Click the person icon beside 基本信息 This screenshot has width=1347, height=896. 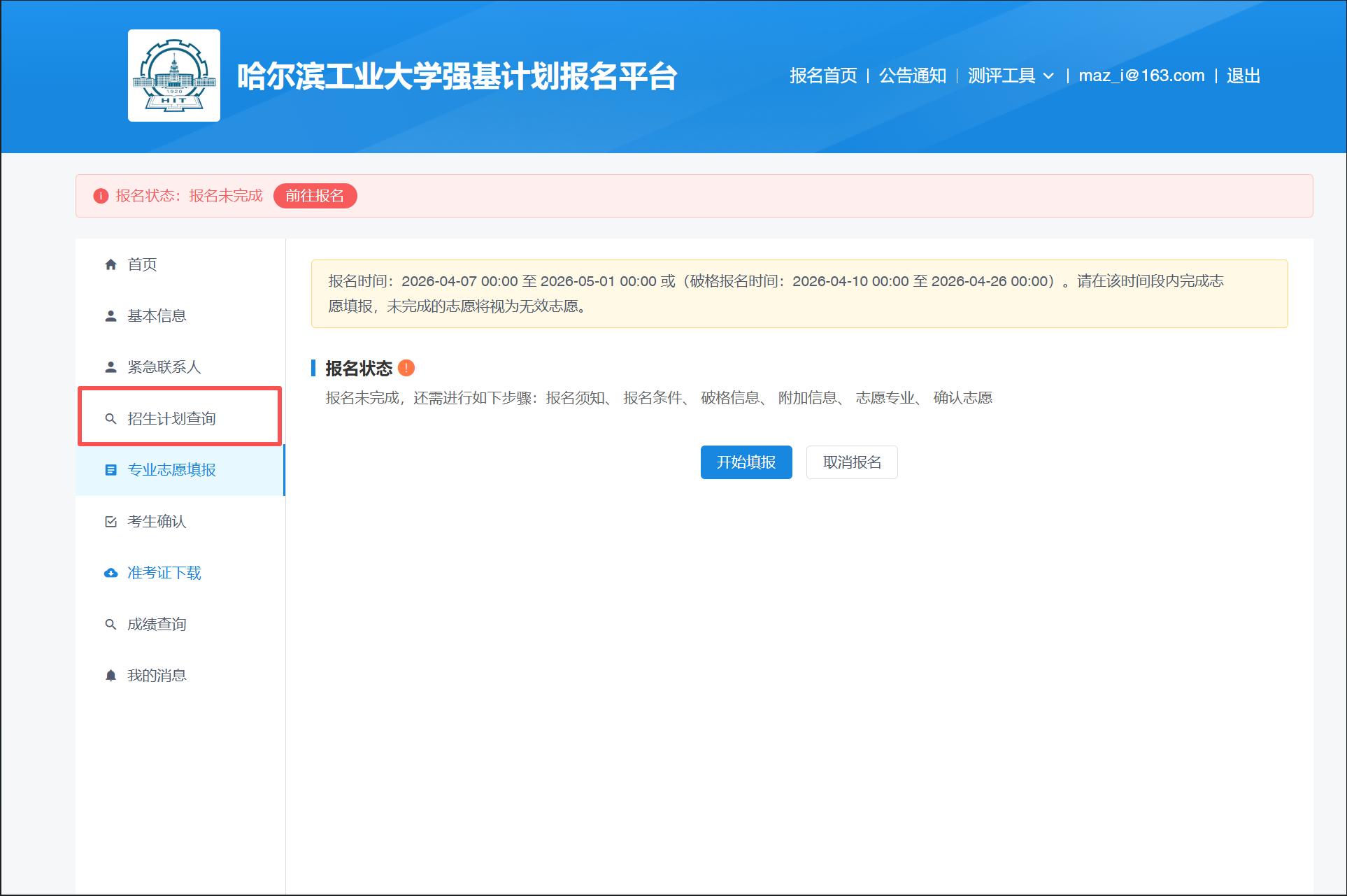(111, 316)
